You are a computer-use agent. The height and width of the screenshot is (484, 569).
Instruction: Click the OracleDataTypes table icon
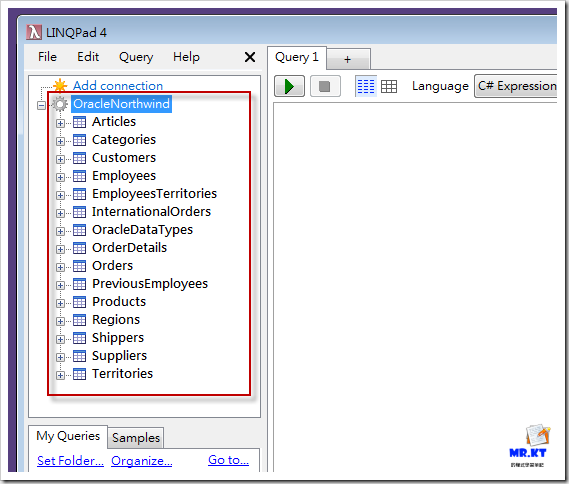coord(79,230)
